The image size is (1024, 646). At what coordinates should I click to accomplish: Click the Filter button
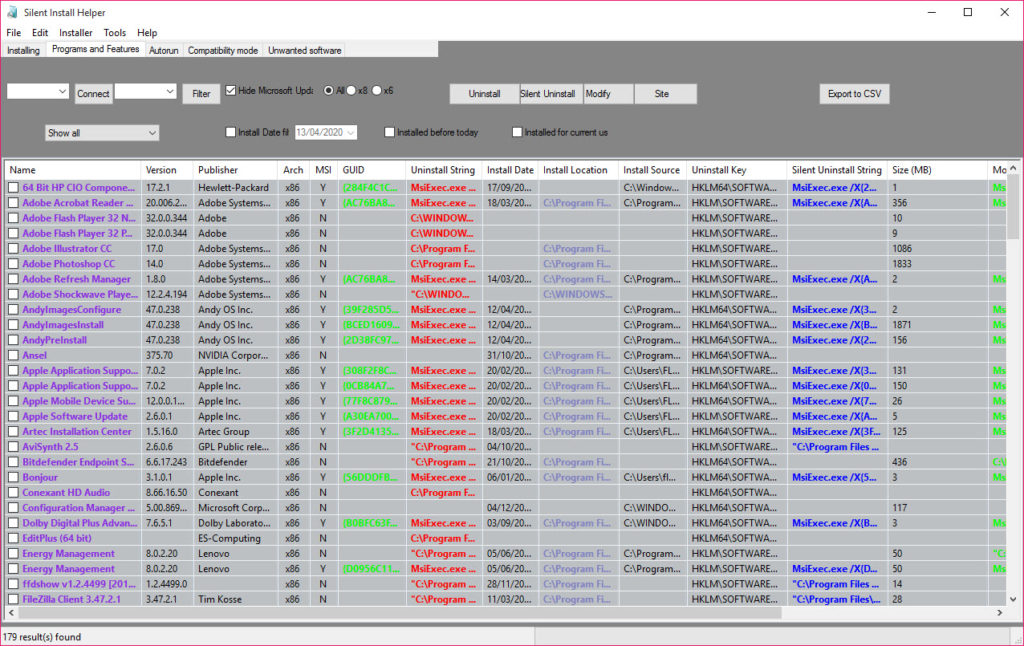point(201,93)
